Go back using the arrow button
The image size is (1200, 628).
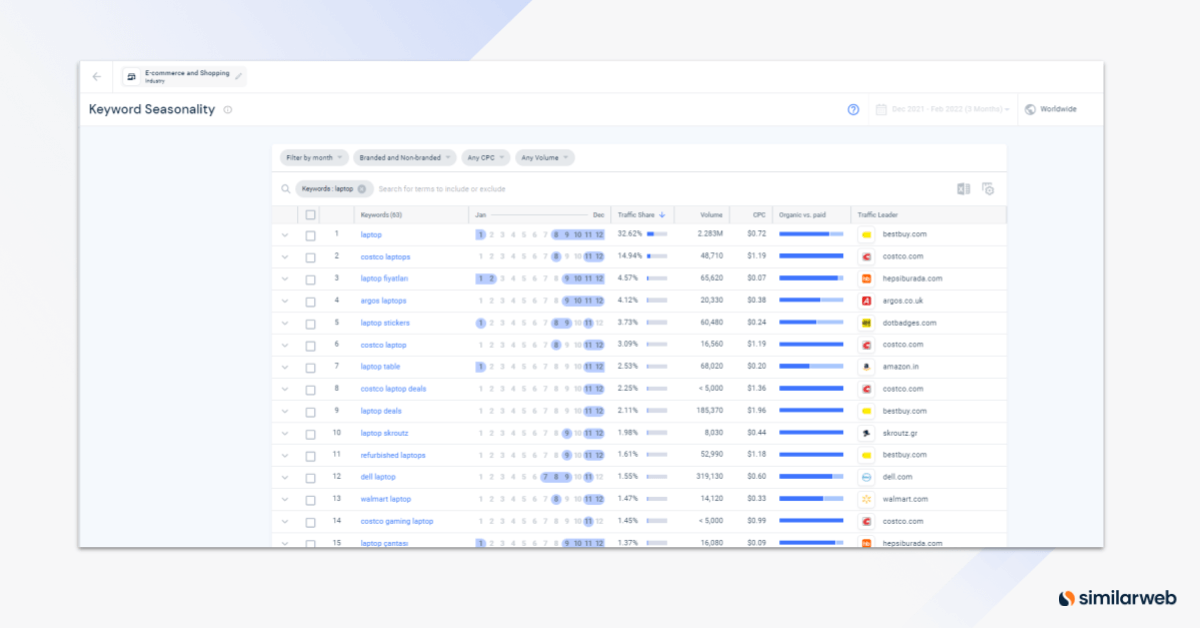pos(96,75)
